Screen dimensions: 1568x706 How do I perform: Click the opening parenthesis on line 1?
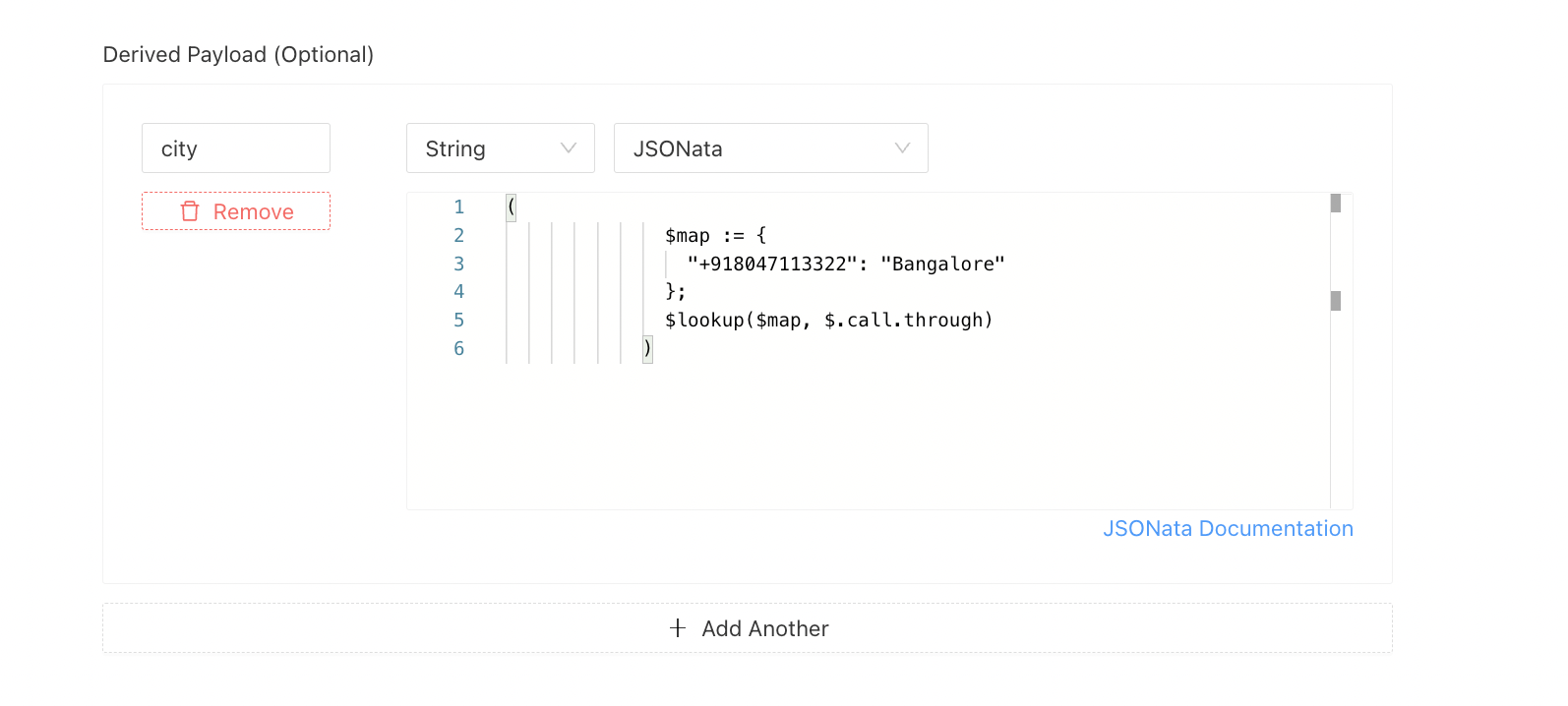[x=512, y=207]
